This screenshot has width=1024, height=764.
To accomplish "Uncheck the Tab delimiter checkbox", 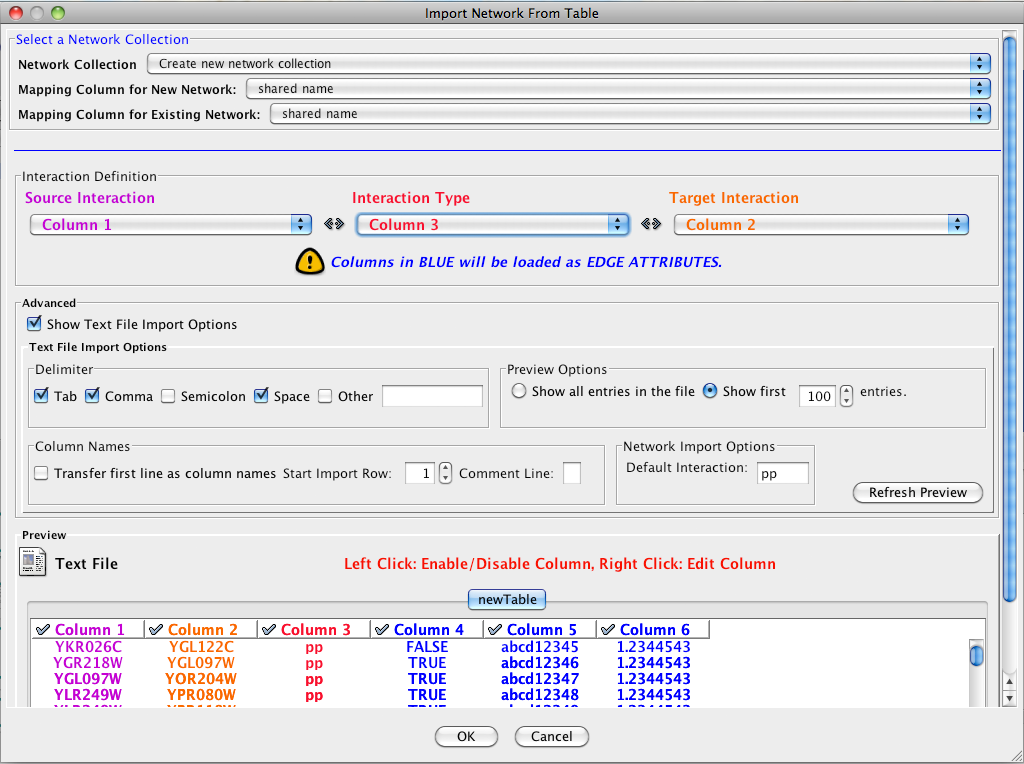I will coord(41,396).
